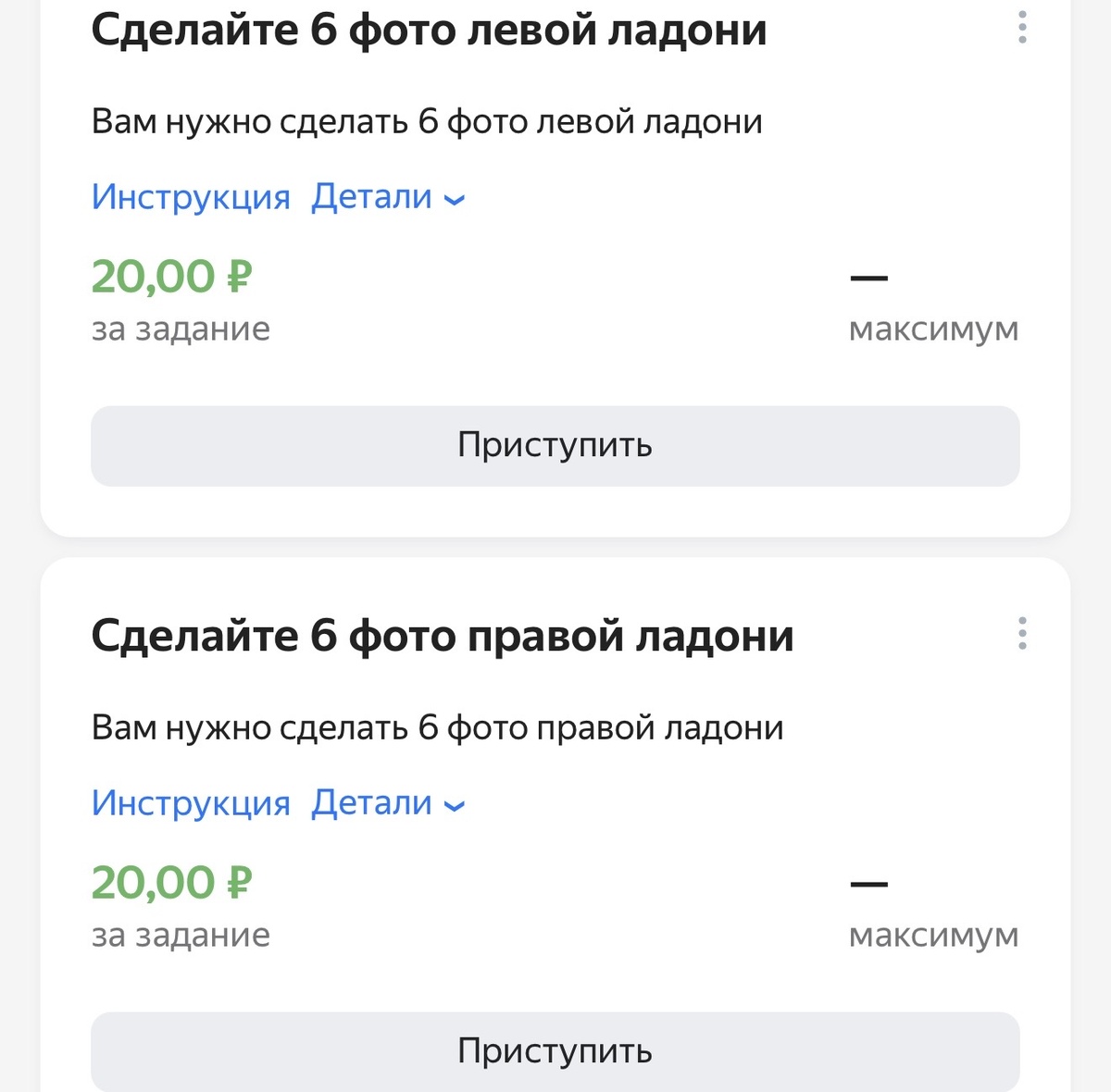Viewport: 1111px width, 1092px height.
Task: Click the description text of the right palm task
Action: [x=437, y=728]
